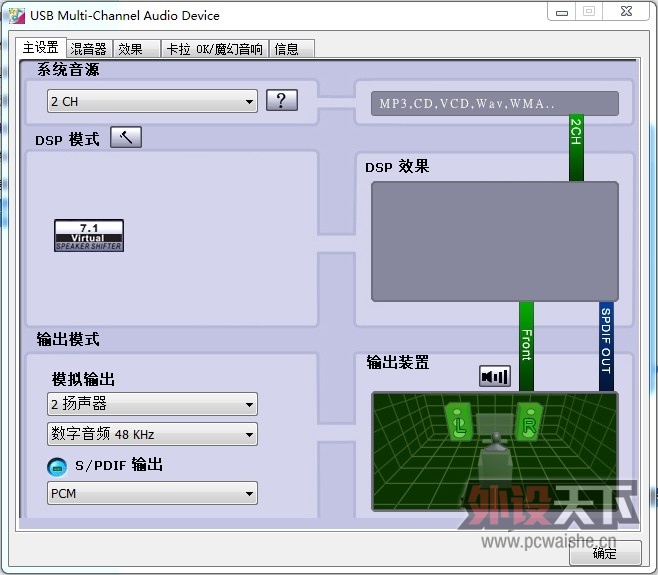Click the DSP 效果 panel display
658x575 pixels.
(495, 241)
